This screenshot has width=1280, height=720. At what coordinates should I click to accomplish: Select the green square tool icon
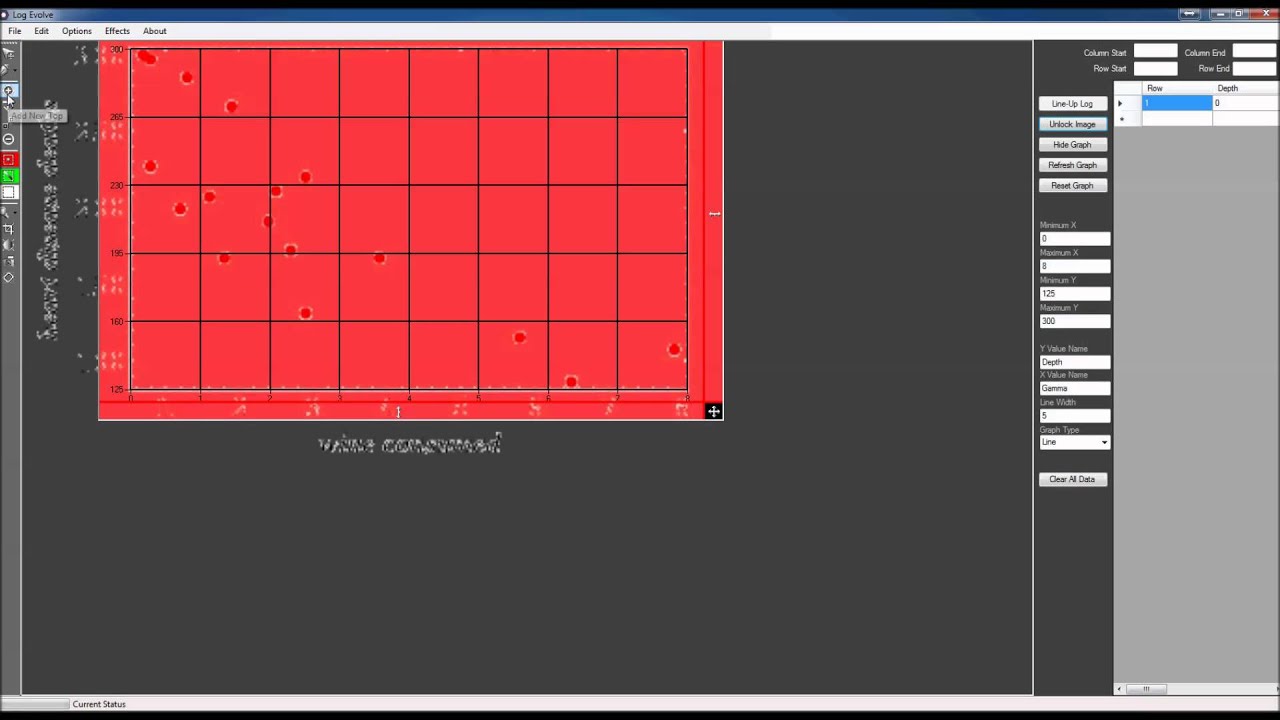9,176
